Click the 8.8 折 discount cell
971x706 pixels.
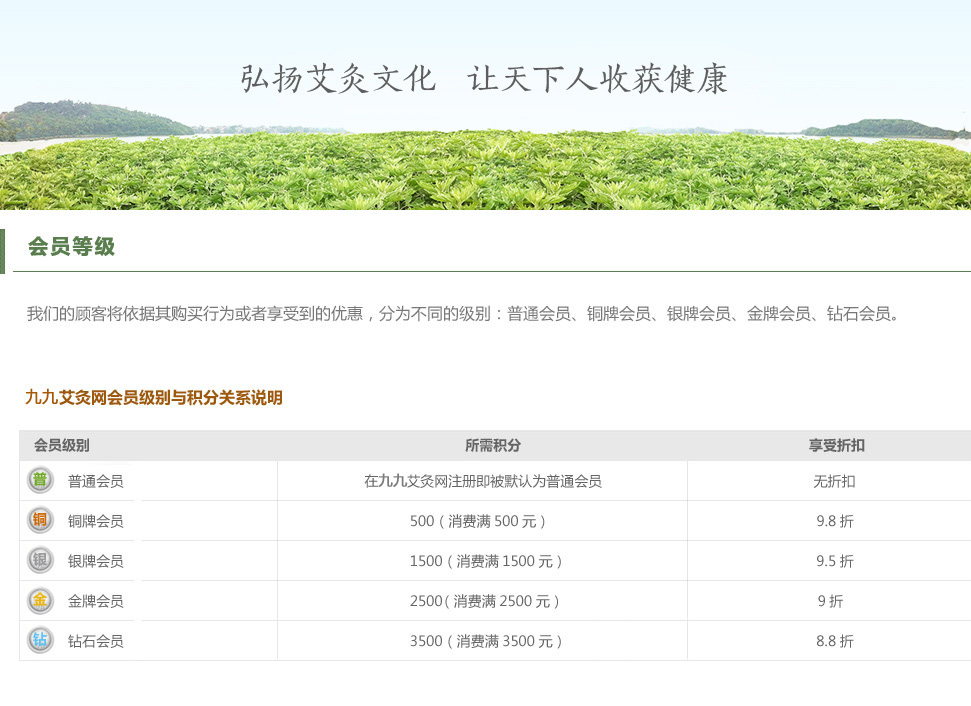pos(834,641)
